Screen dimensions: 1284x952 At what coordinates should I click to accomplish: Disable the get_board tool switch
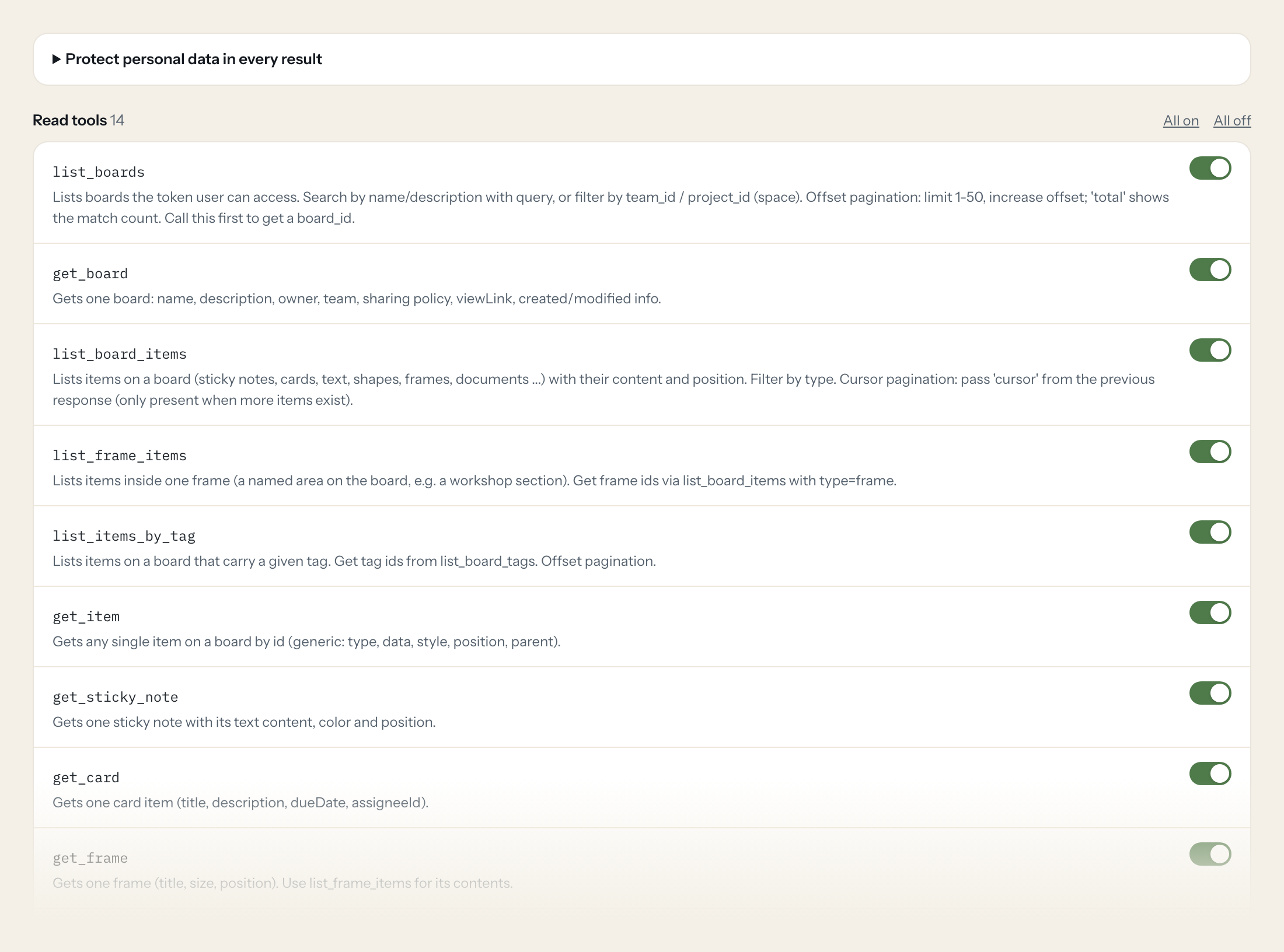point(1210,269)
